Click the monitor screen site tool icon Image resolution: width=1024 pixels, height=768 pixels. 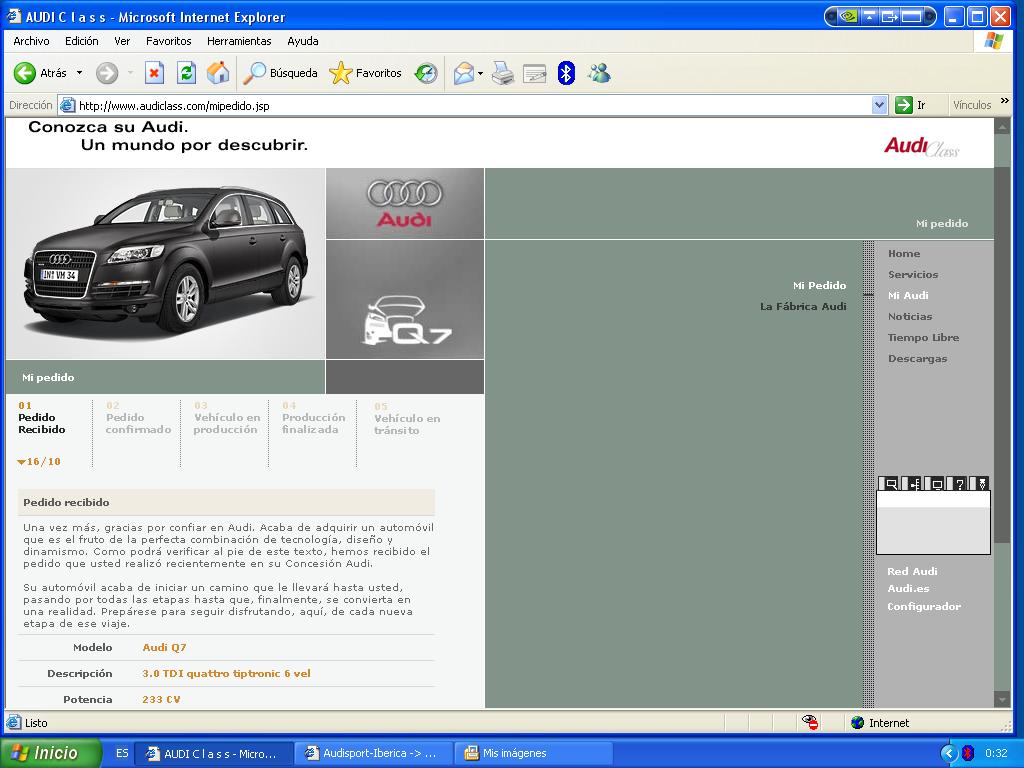point(936,483)
